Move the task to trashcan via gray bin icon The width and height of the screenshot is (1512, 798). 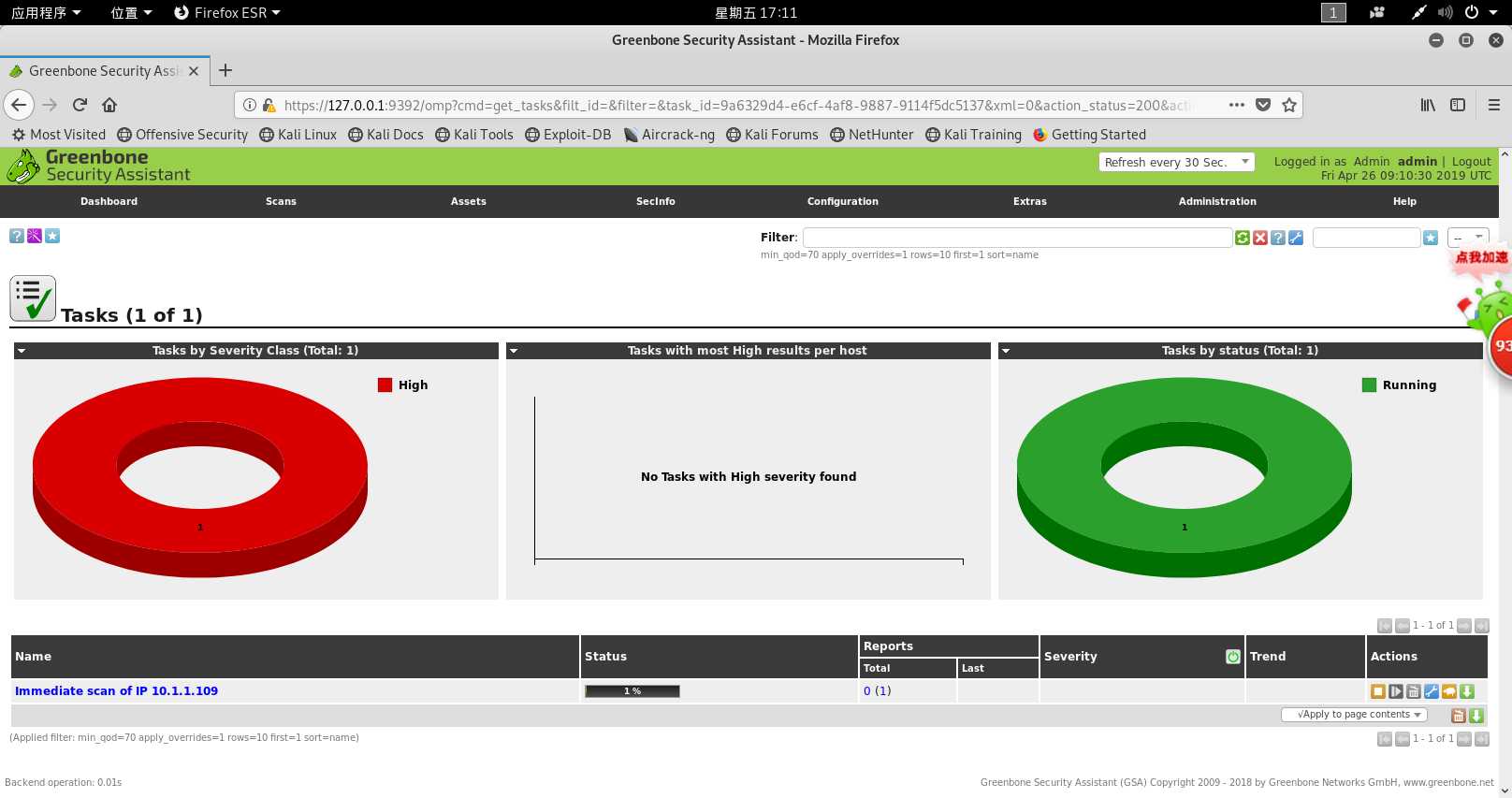(x=1414, y=691)
